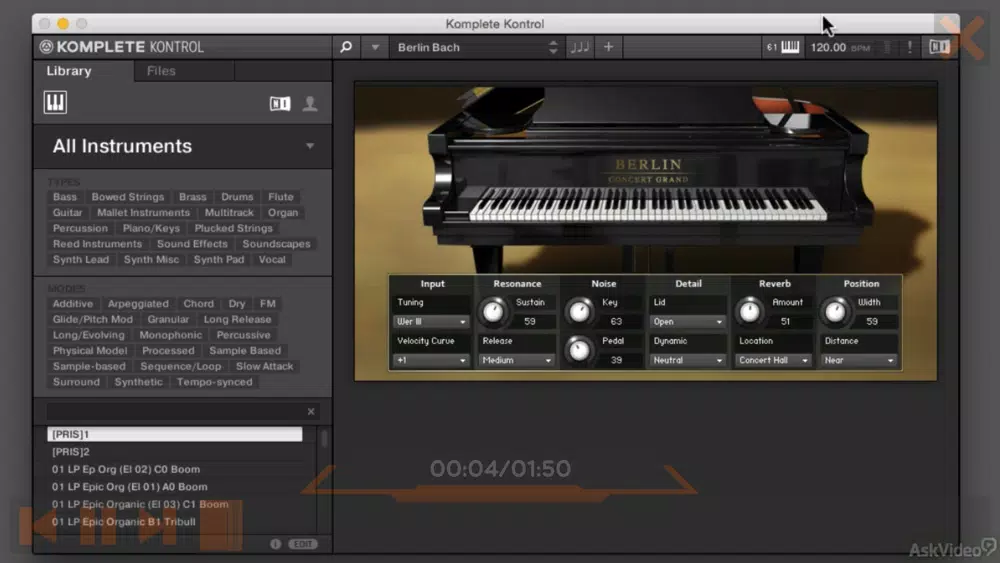Select the Physical Model mode tag
This screenshot has width=1000, height=563.
point(90,351)
